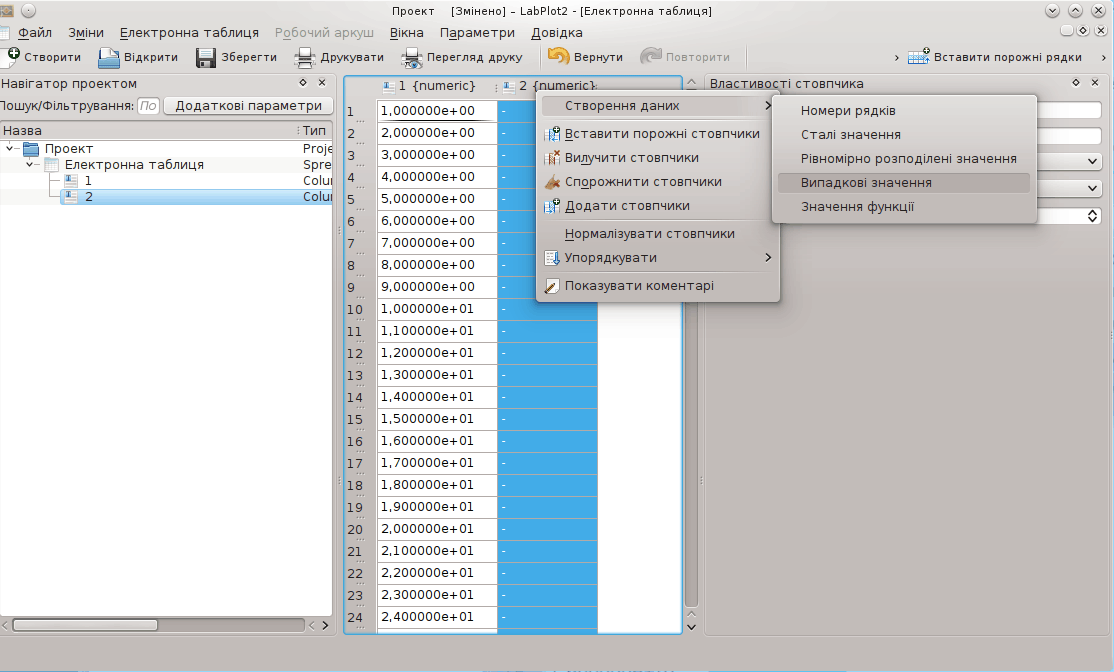
Task: Select Випадкові значення from submenu
Action: (866, 183)
